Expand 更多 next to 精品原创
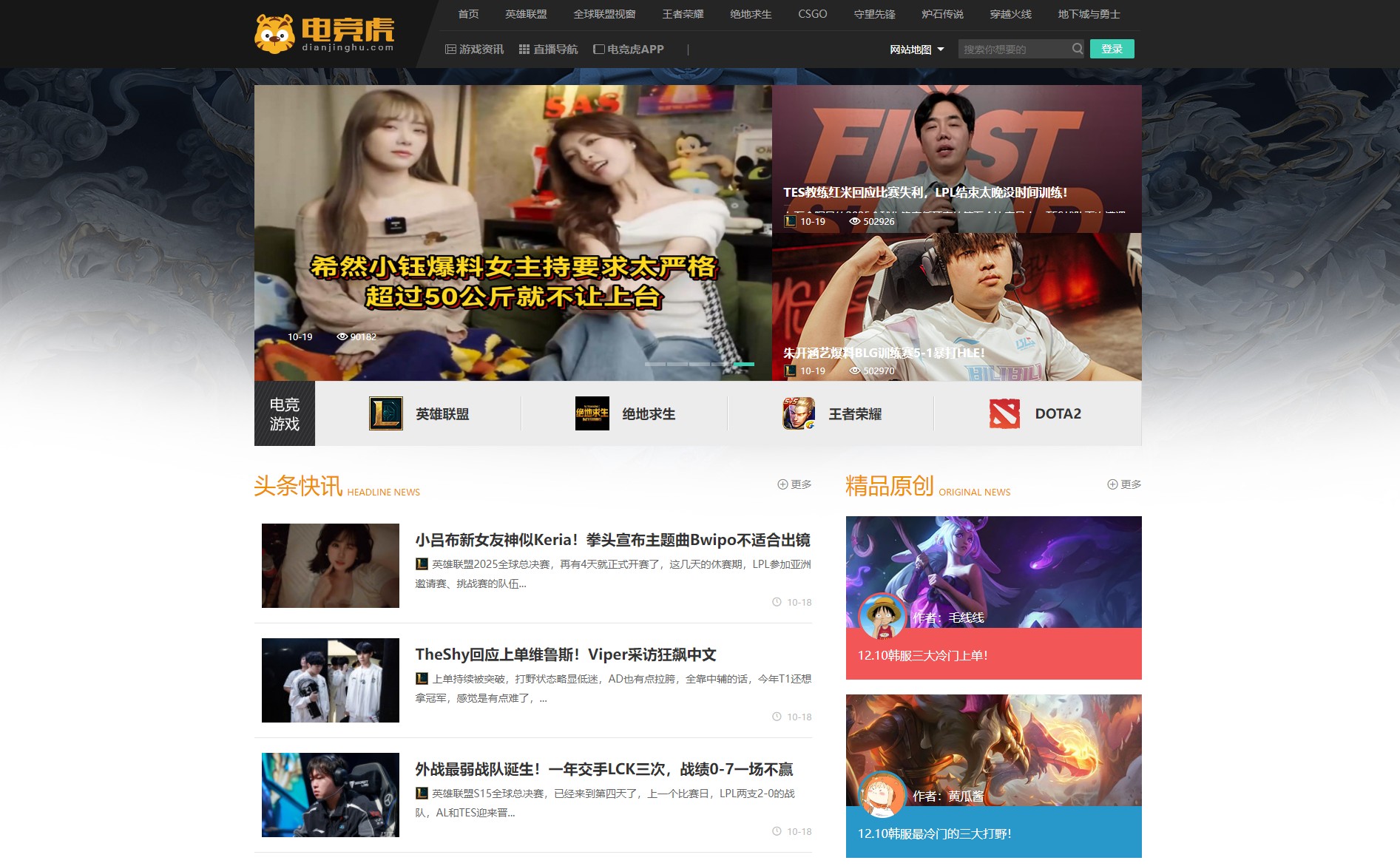1400x866 pixels. (1124, 484)
